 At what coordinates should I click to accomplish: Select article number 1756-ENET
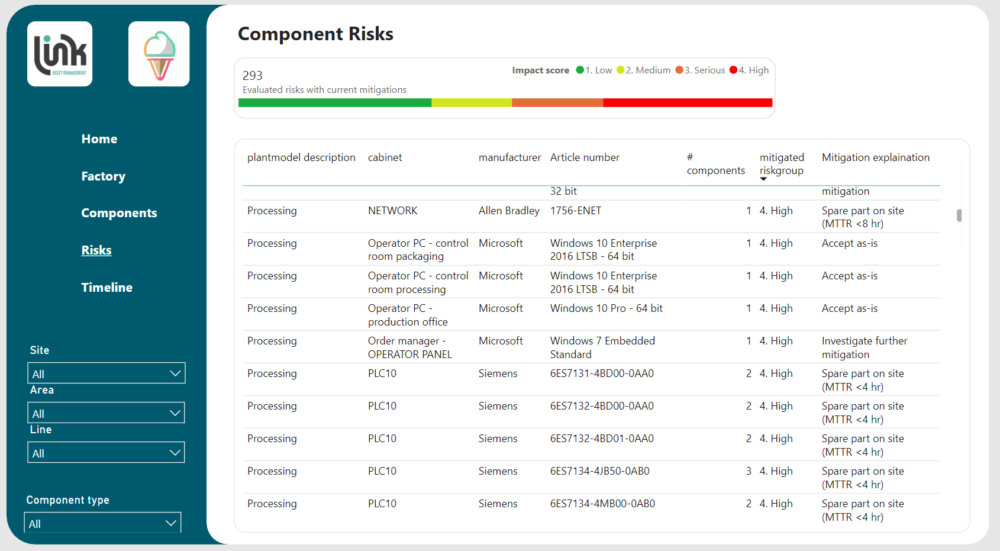click(575, 211)
